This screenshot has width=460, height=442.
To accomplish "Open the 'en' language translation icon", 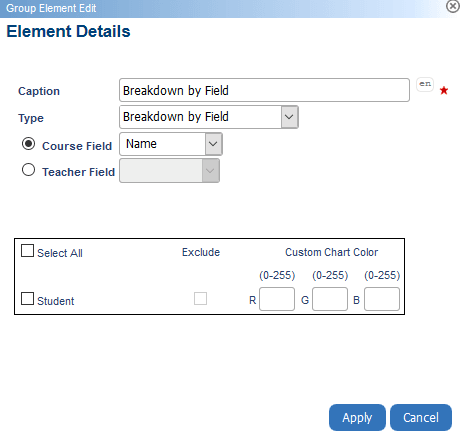I will click(x=425, y=84).
